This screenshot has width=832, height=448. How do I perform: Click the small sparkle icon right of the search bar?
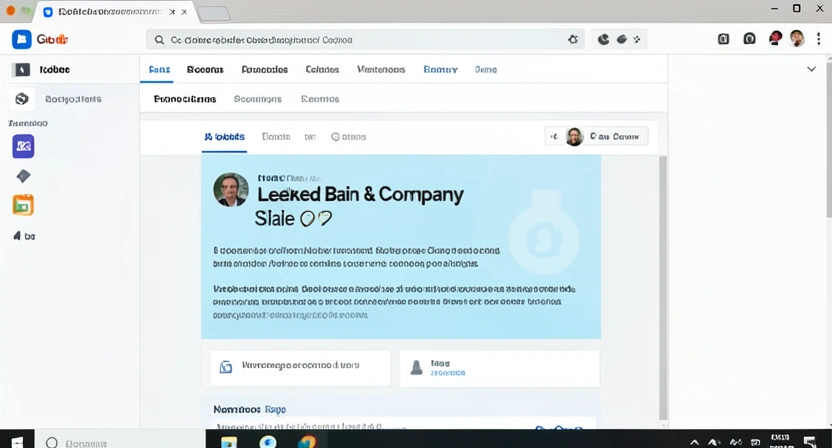point(637,39)
